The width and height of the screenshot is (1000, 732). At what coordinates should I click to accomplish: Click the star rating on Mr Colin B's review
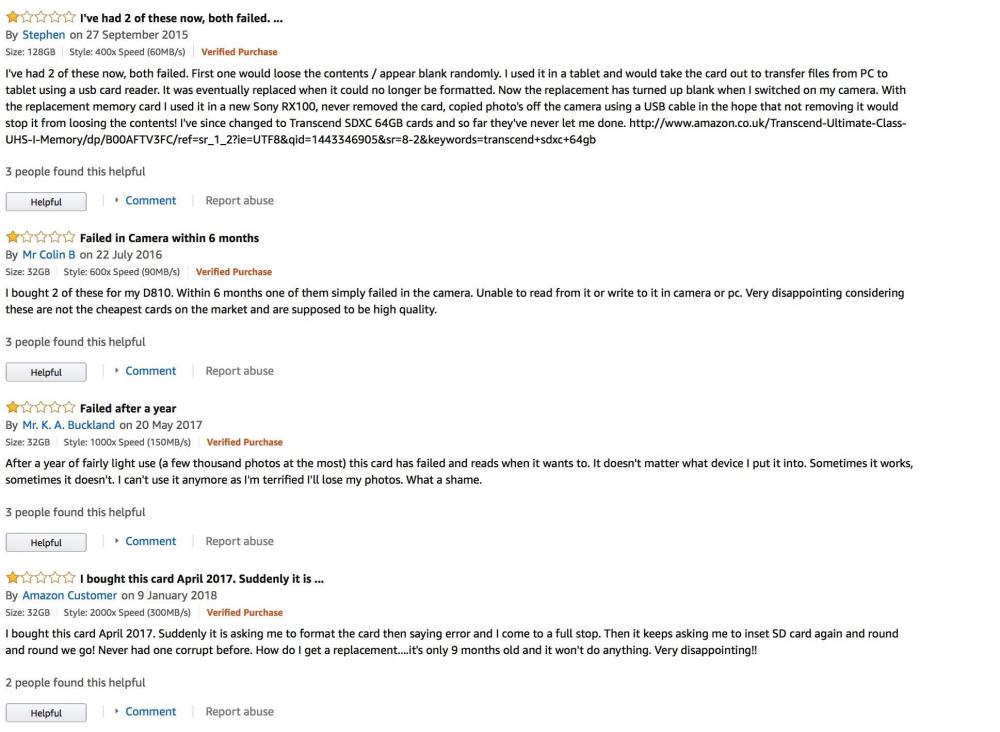click(x=40, y=238)
